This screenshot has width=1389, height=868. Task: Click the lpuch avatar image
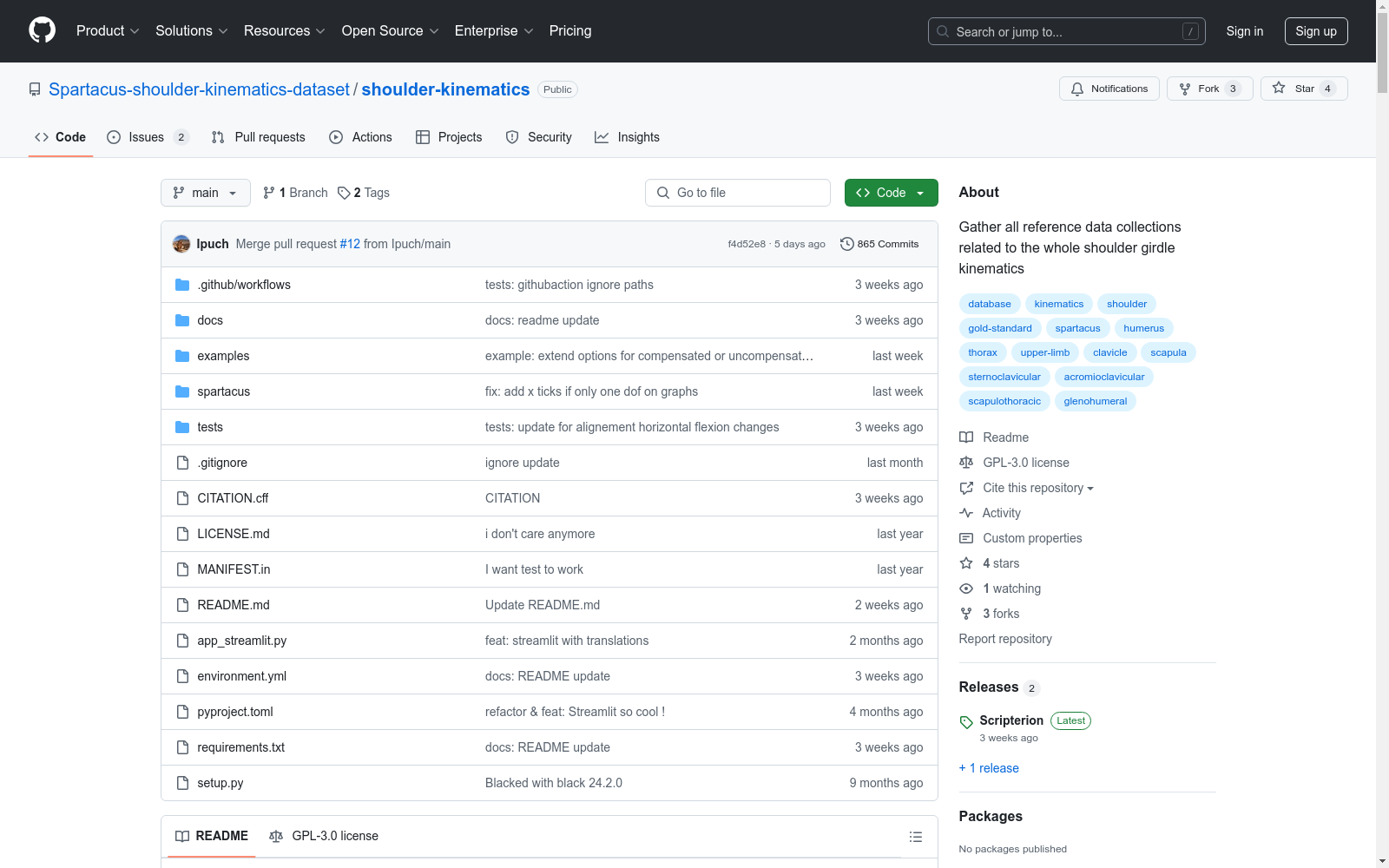pos(181,244)
